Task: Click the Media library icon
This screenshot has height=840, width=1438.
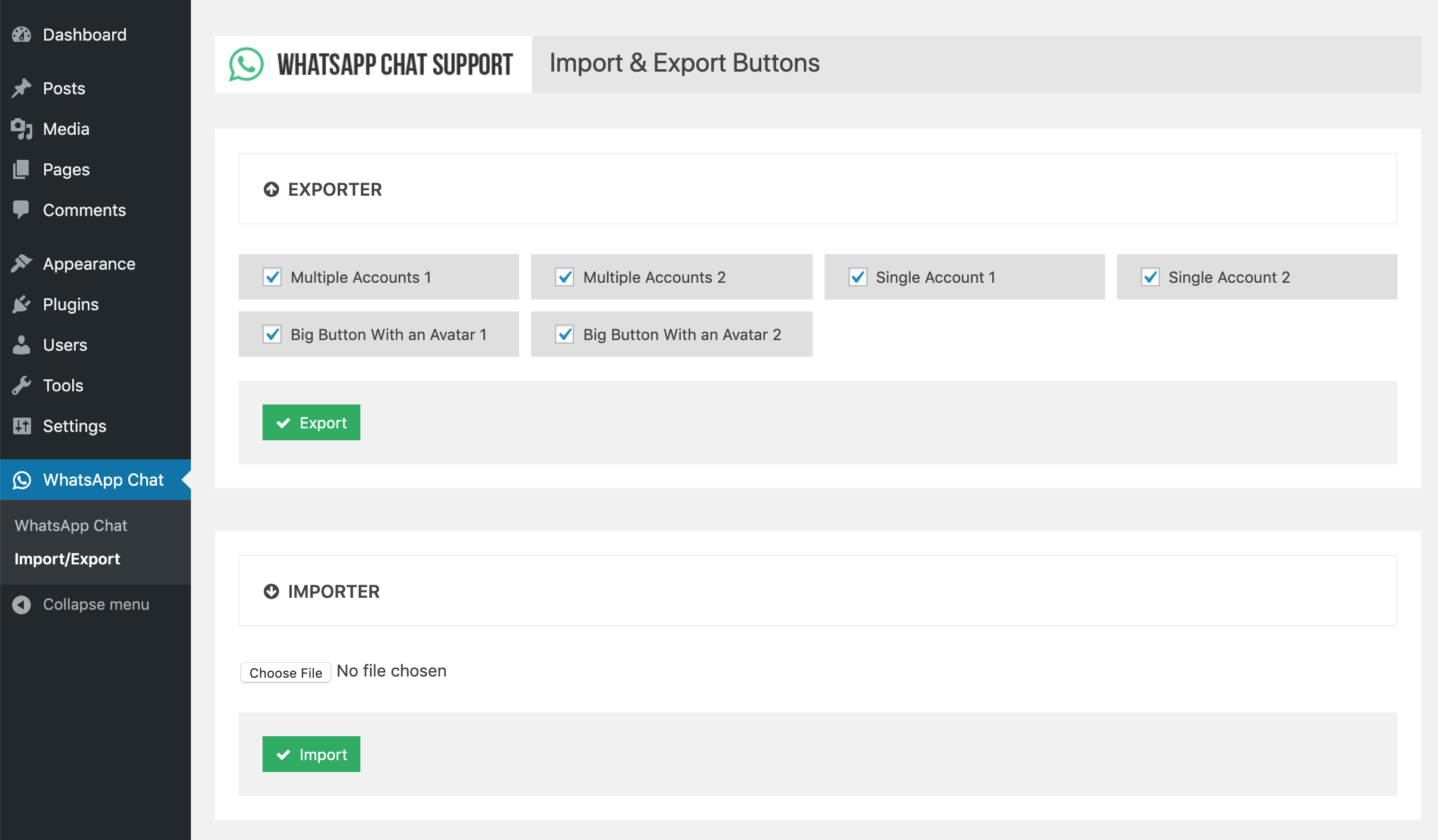Action: (x=21, y=129)
